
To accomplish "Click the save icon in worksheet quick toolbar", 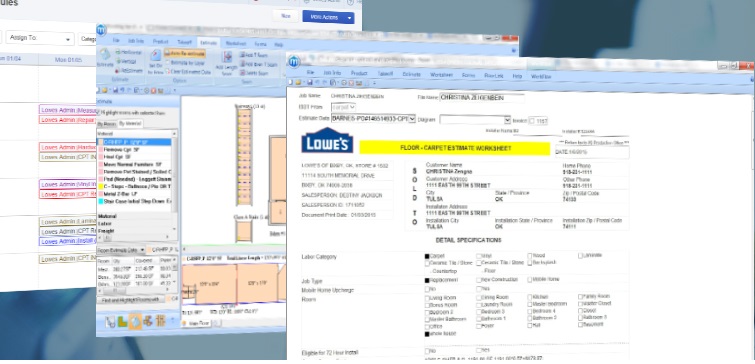I will coord(310,83).
